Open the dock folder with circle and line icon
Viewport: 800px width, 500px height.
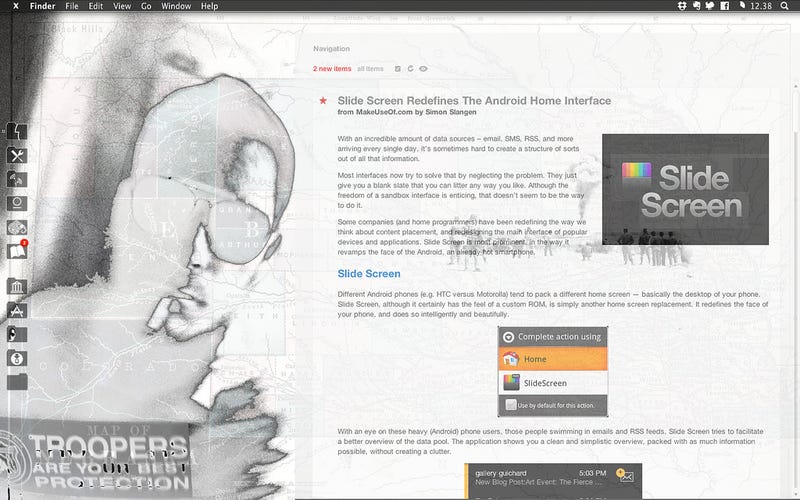click(17, 204)
